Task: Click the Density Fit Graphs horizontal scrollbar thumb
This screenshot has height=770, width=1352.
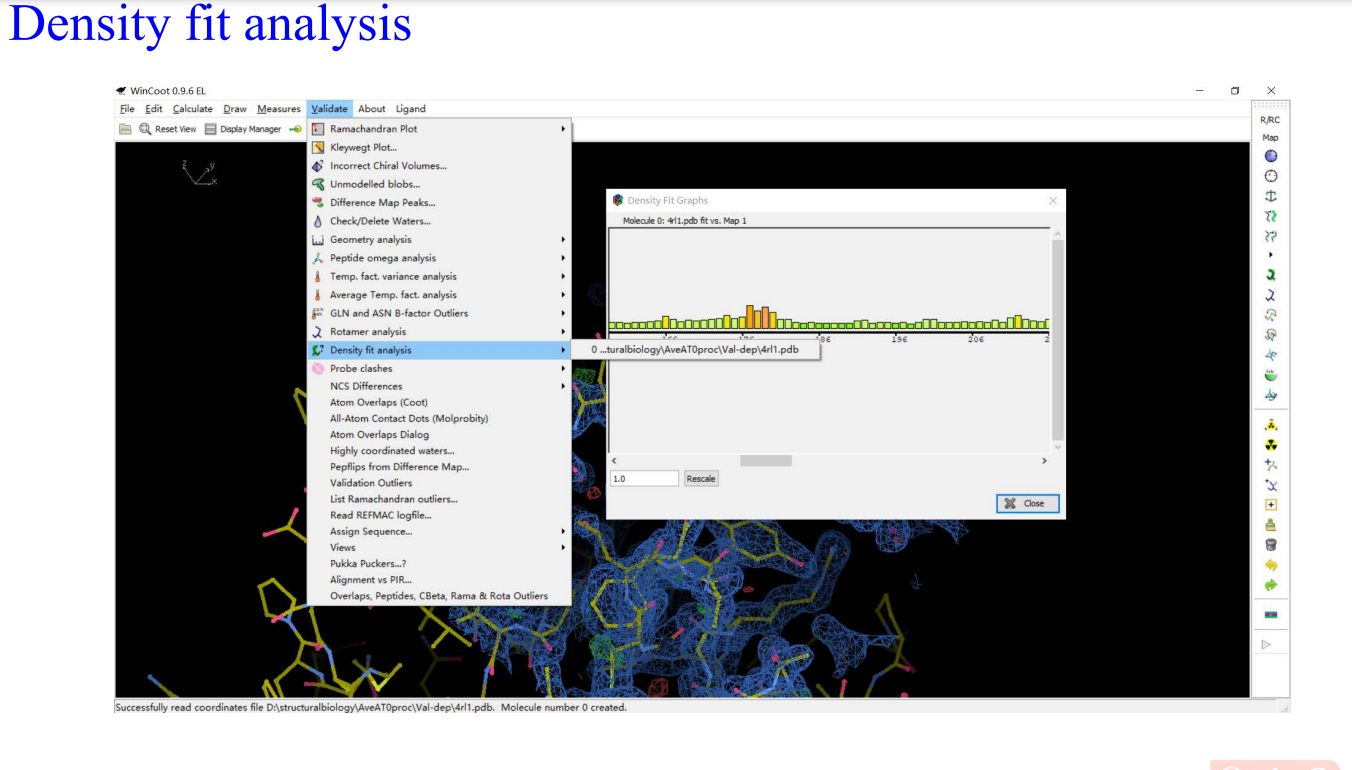Action: pos(766,461)
